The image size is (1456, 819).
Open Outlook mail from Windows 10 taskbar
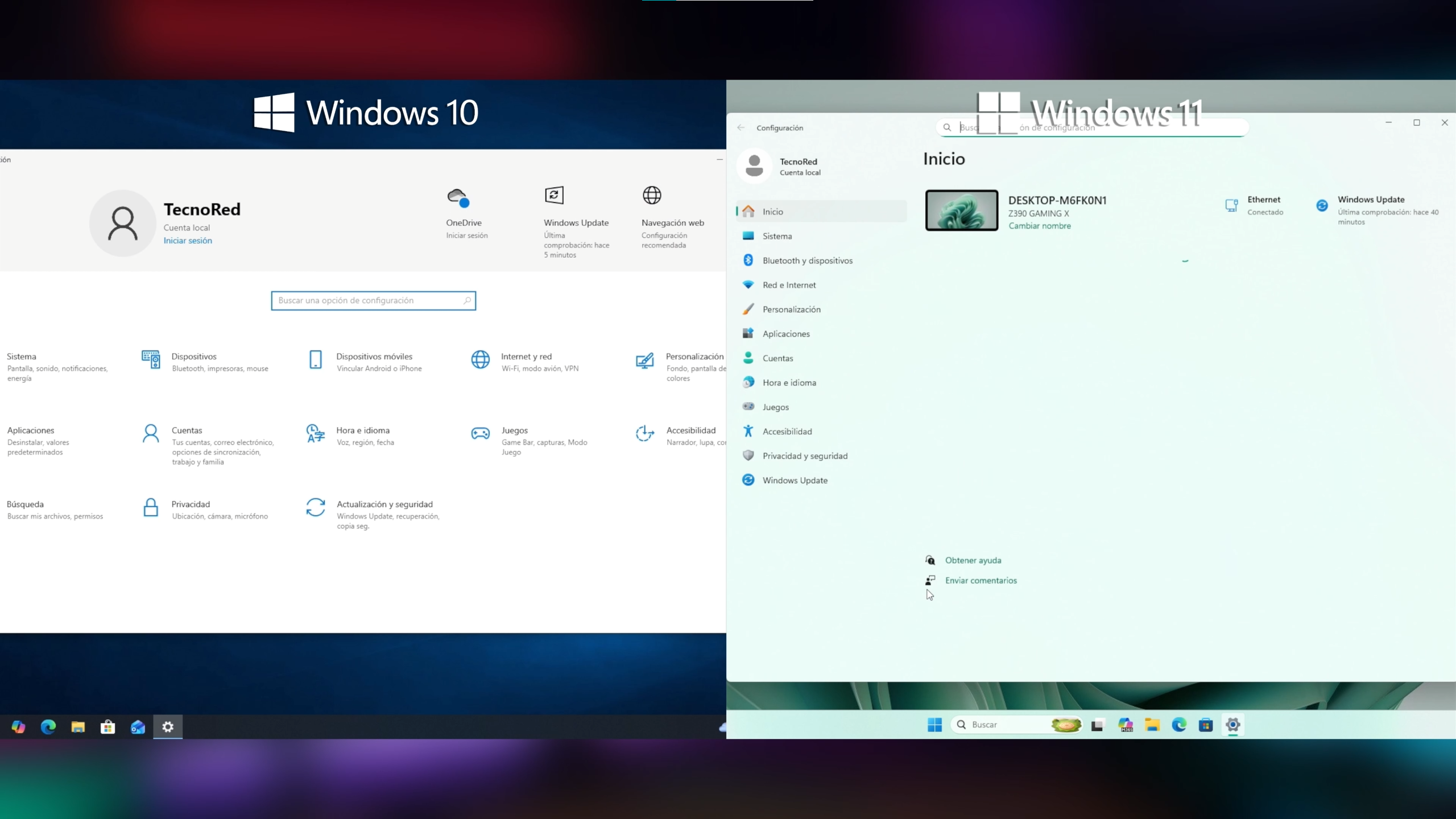pos(138,726)
